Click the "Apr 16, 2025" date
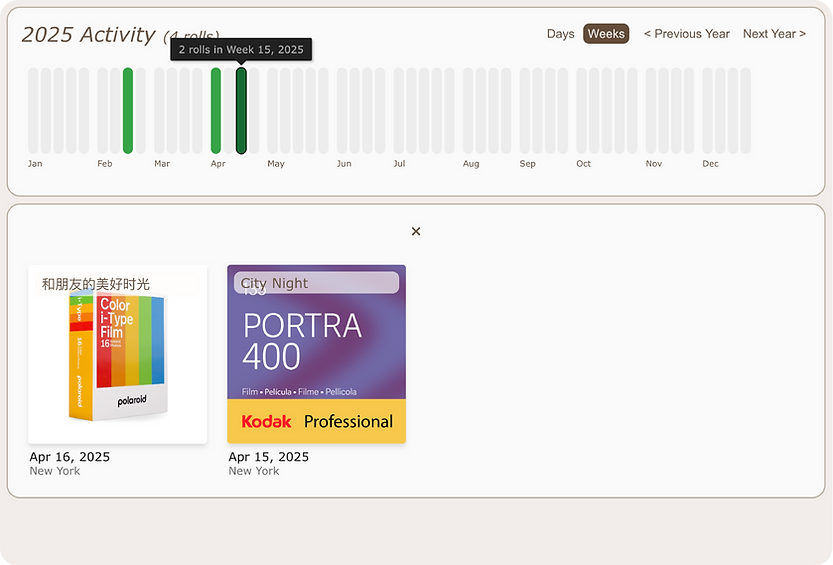Screen dimensions: 833x565 (x=70, y=457)
